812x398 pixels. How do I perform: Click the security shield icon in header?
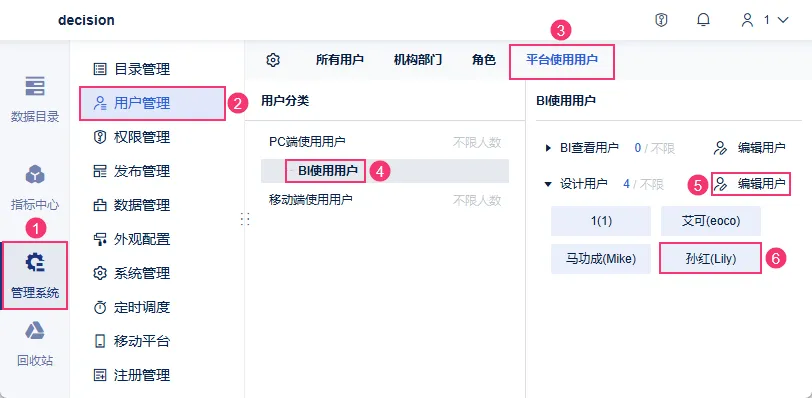661,20
